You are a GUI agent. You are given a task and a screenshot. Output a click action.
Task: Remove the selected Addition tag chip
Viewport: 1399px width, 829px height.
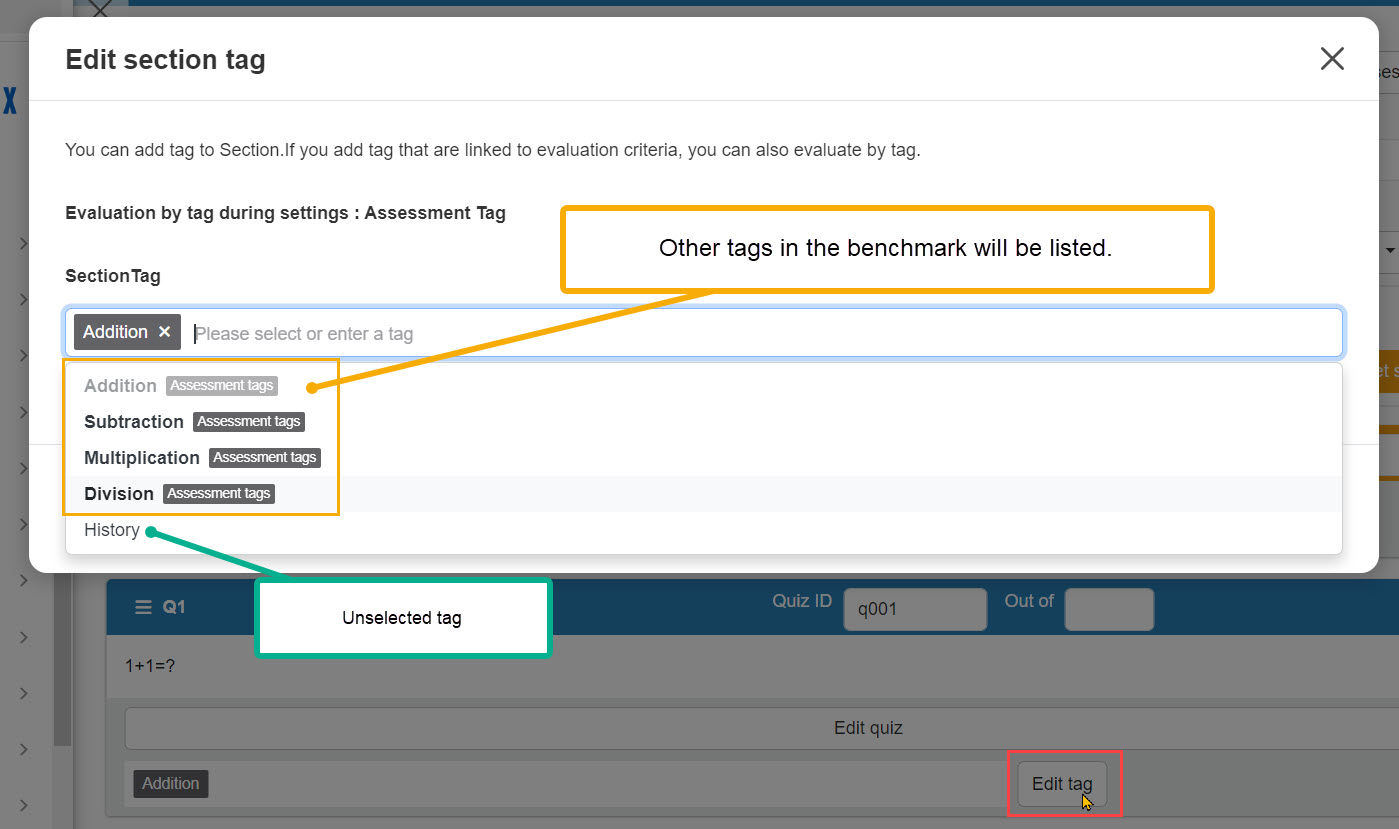[165, 332]
